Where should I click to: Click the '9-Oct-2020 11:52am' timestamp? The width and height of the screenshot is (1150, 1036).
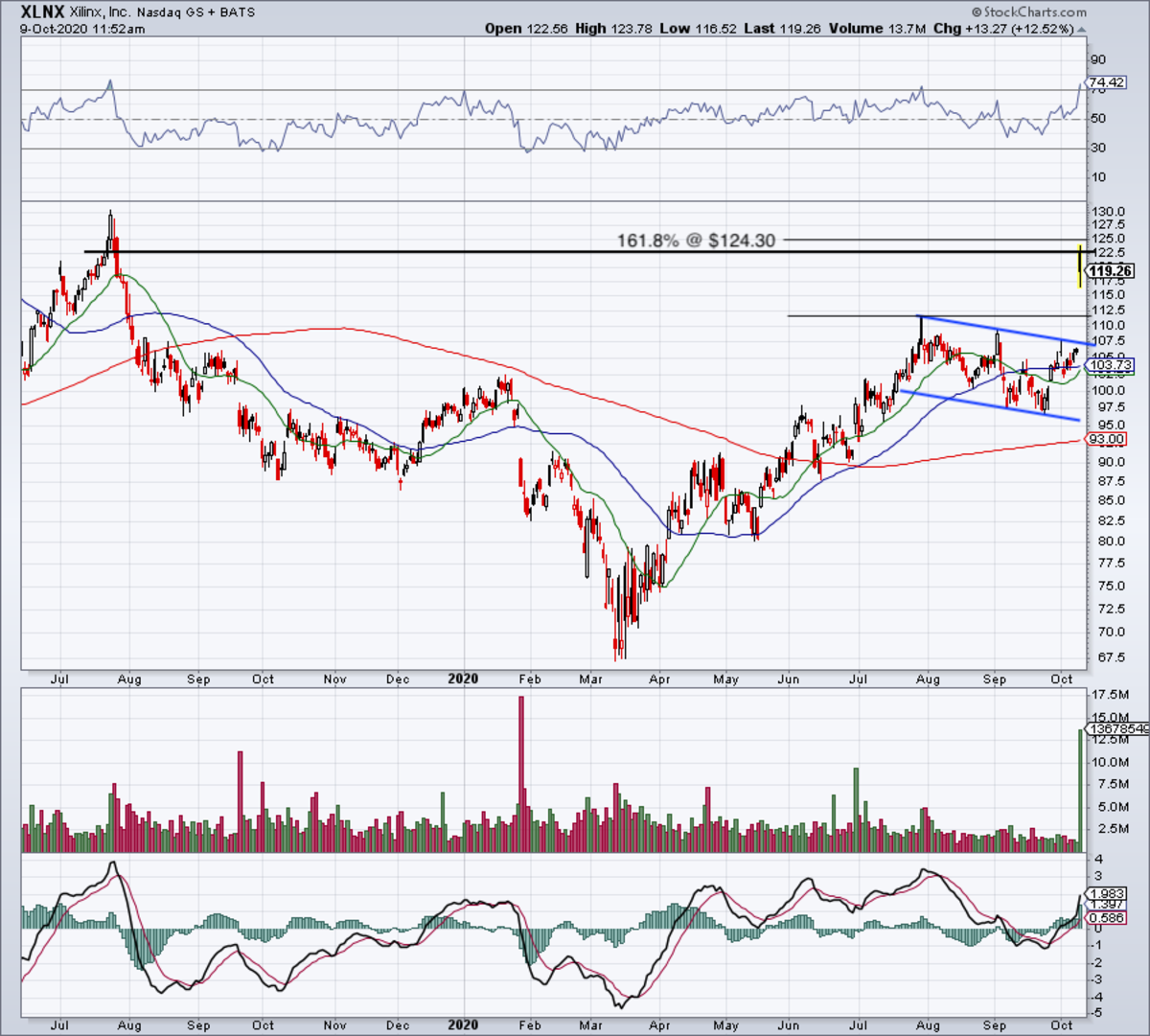(x=82, y=29)
